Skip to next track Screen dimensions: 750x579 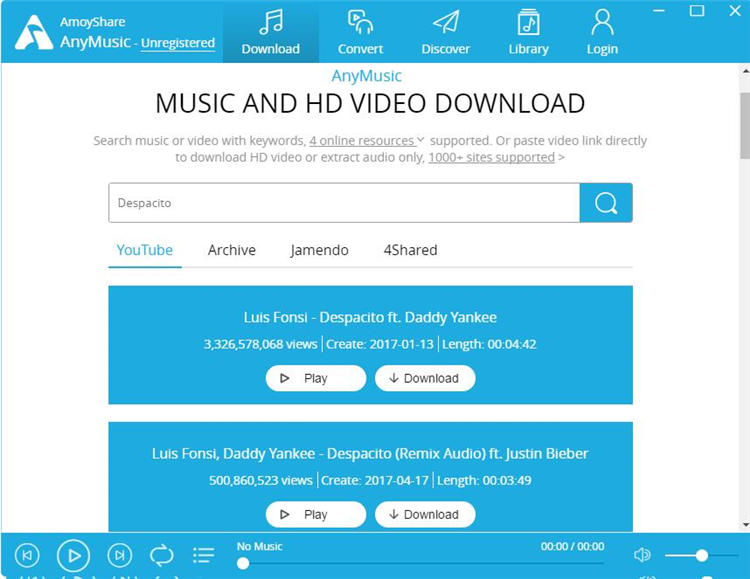click(120, 555)
